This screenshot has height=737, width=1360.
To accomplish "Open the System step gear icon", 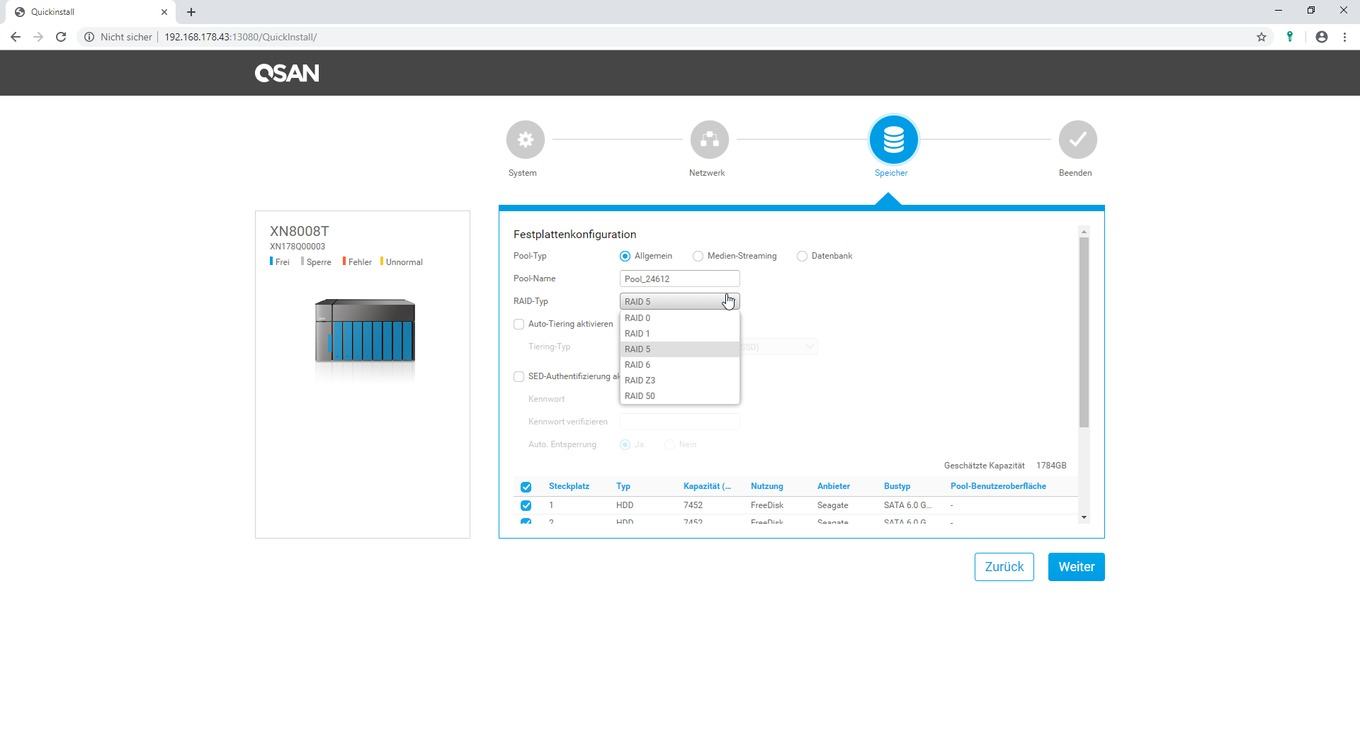I will pos(525,139).
